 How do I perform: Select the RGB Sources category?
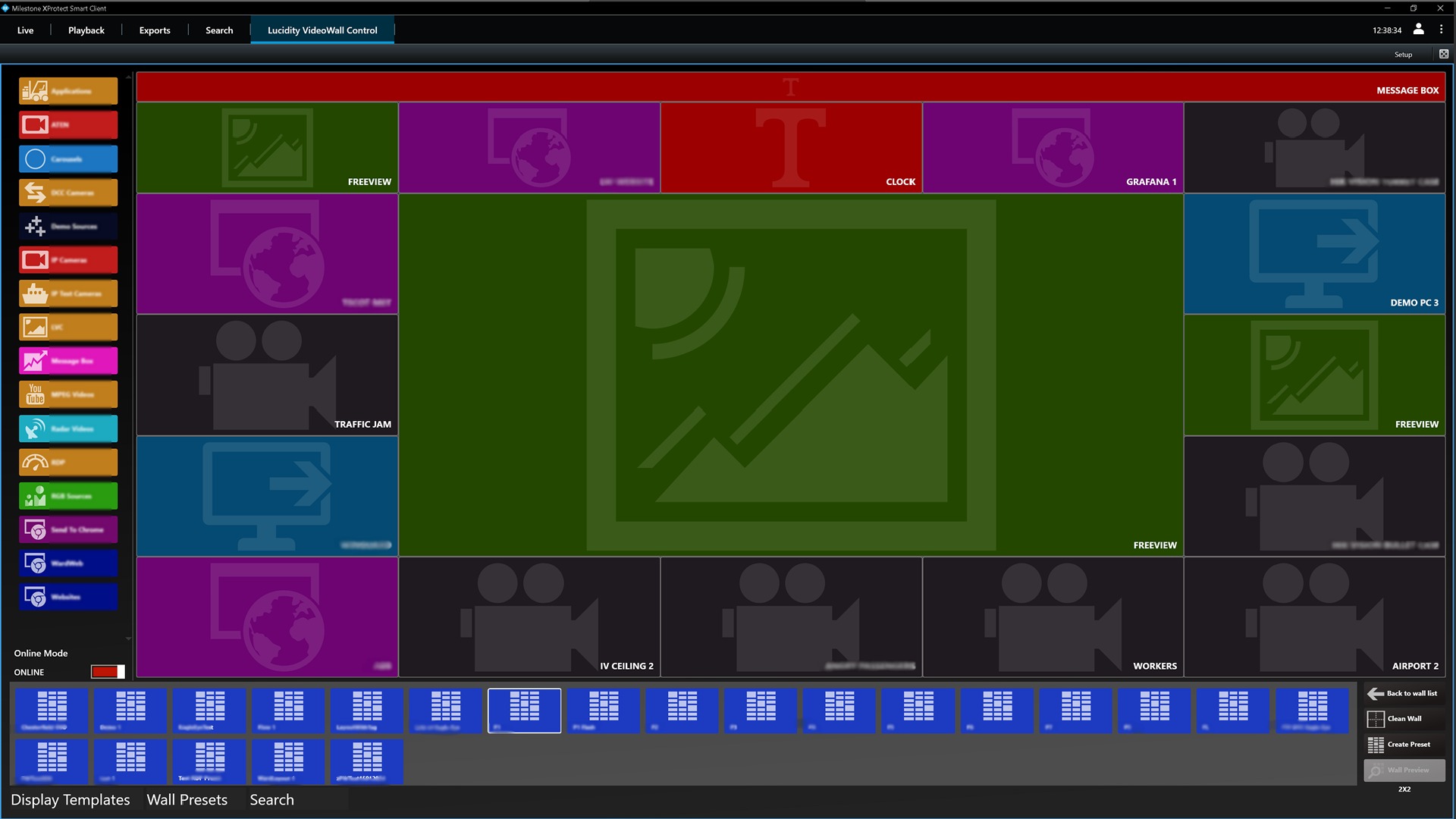(x=68, y=496)
